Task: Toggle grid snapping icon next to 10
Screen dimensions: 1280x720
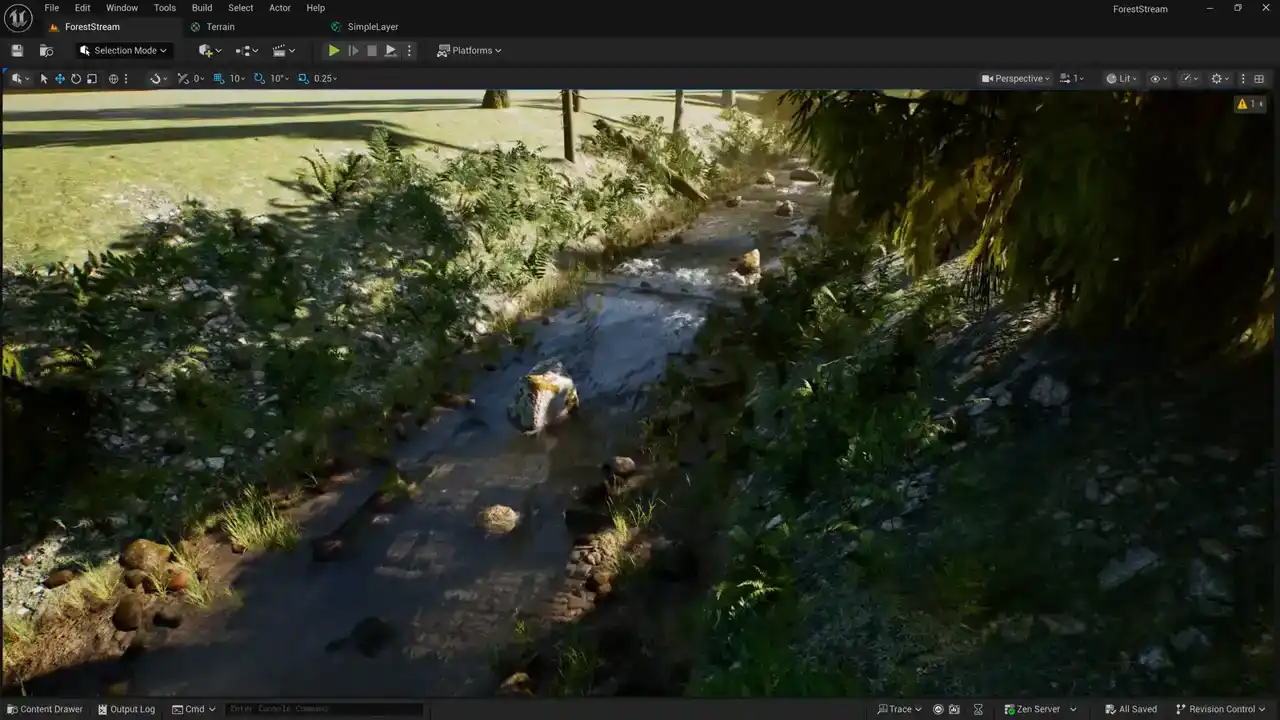Action: tap(219, 78)
